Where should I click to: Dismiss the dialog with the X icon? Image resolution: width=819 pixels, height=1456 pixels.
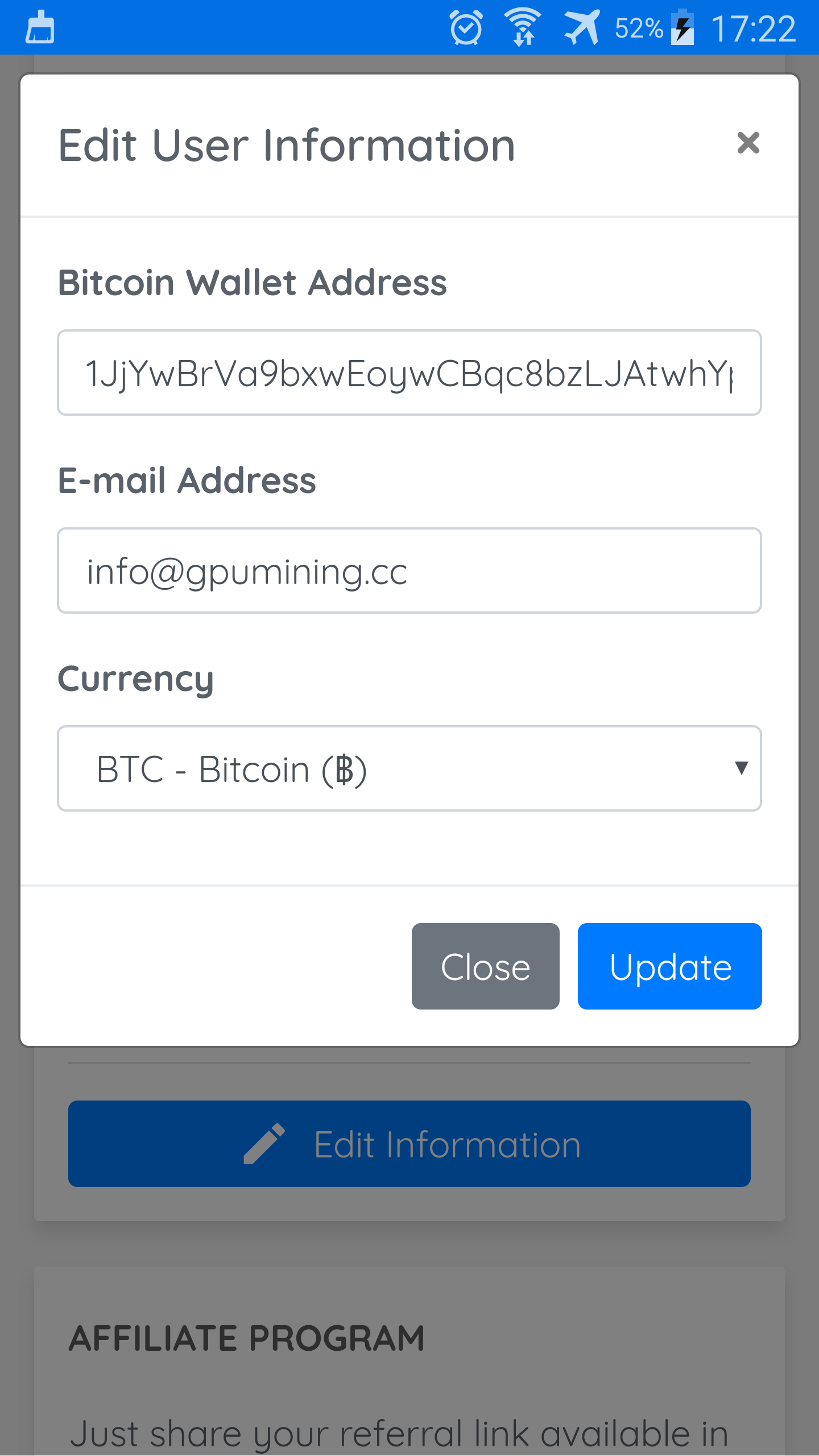click(748, 143)
